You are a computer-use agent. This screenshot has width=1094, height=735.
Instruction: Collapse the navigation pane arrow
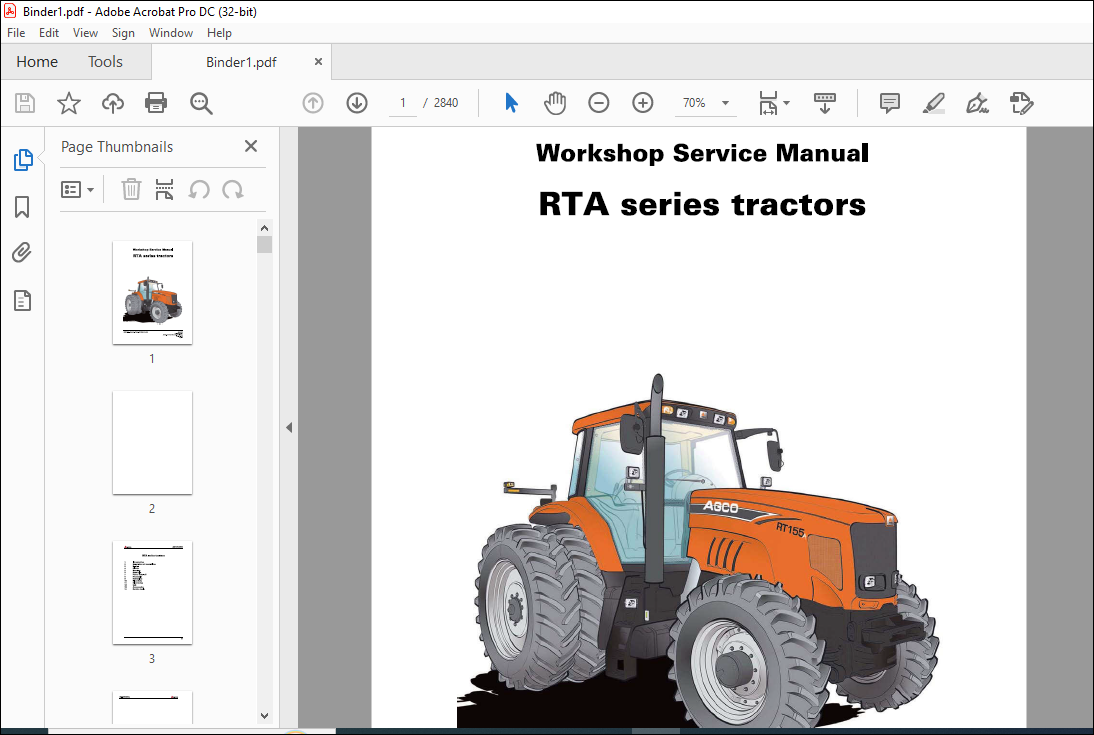289,427
